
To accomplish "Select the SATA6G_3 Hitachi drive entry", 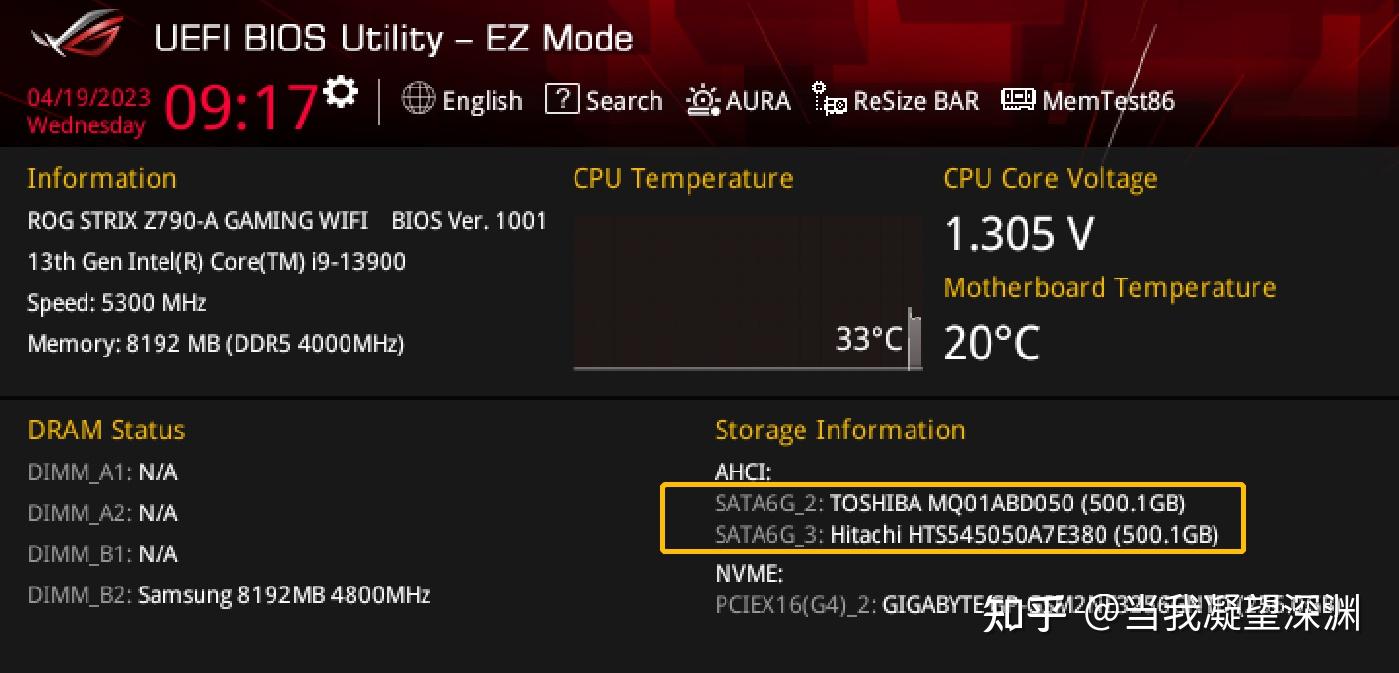I will coord(966,535).
